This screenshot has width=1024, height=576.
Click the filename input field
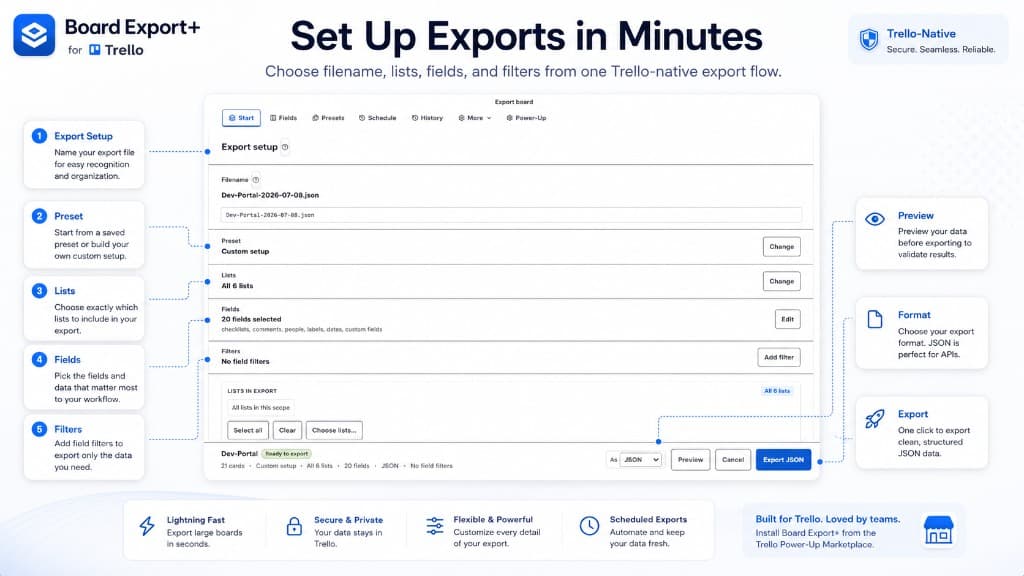pos(511,215)
